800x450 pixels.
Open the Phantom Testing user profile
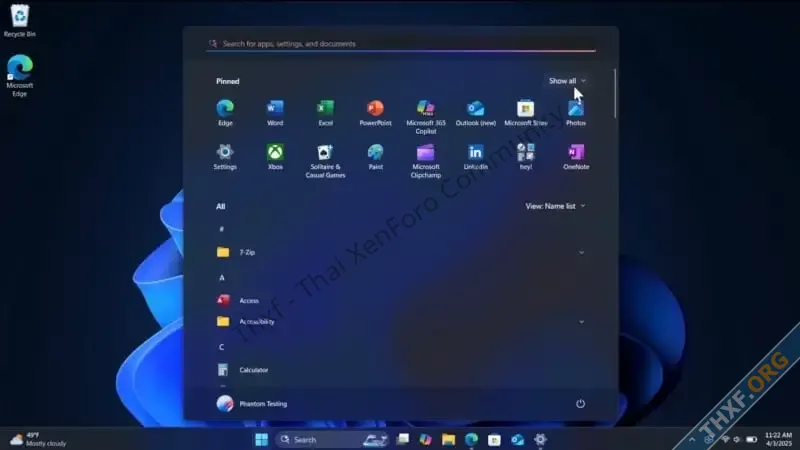click(x=252, y=404)
